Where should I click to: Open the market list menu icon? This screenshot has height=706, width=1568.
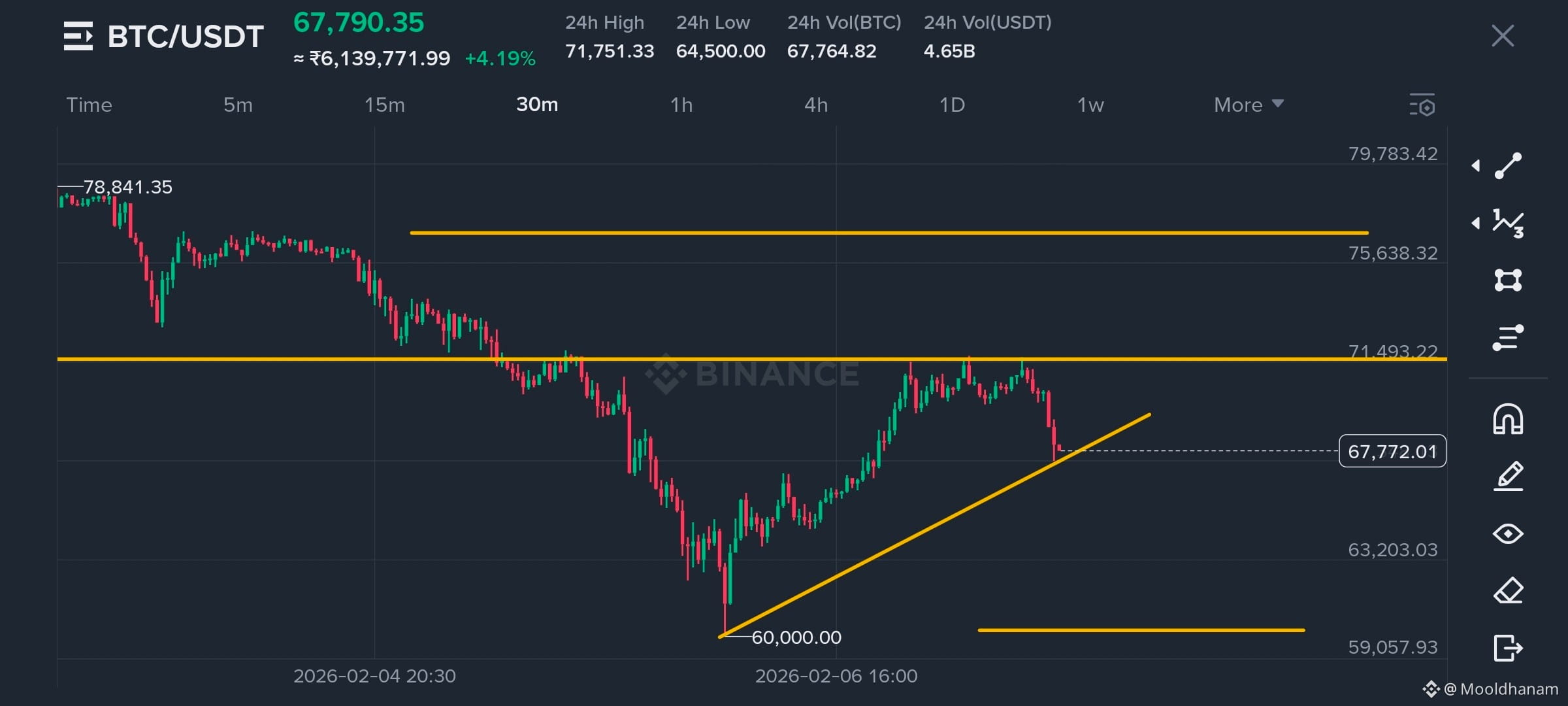pos(78,36)
